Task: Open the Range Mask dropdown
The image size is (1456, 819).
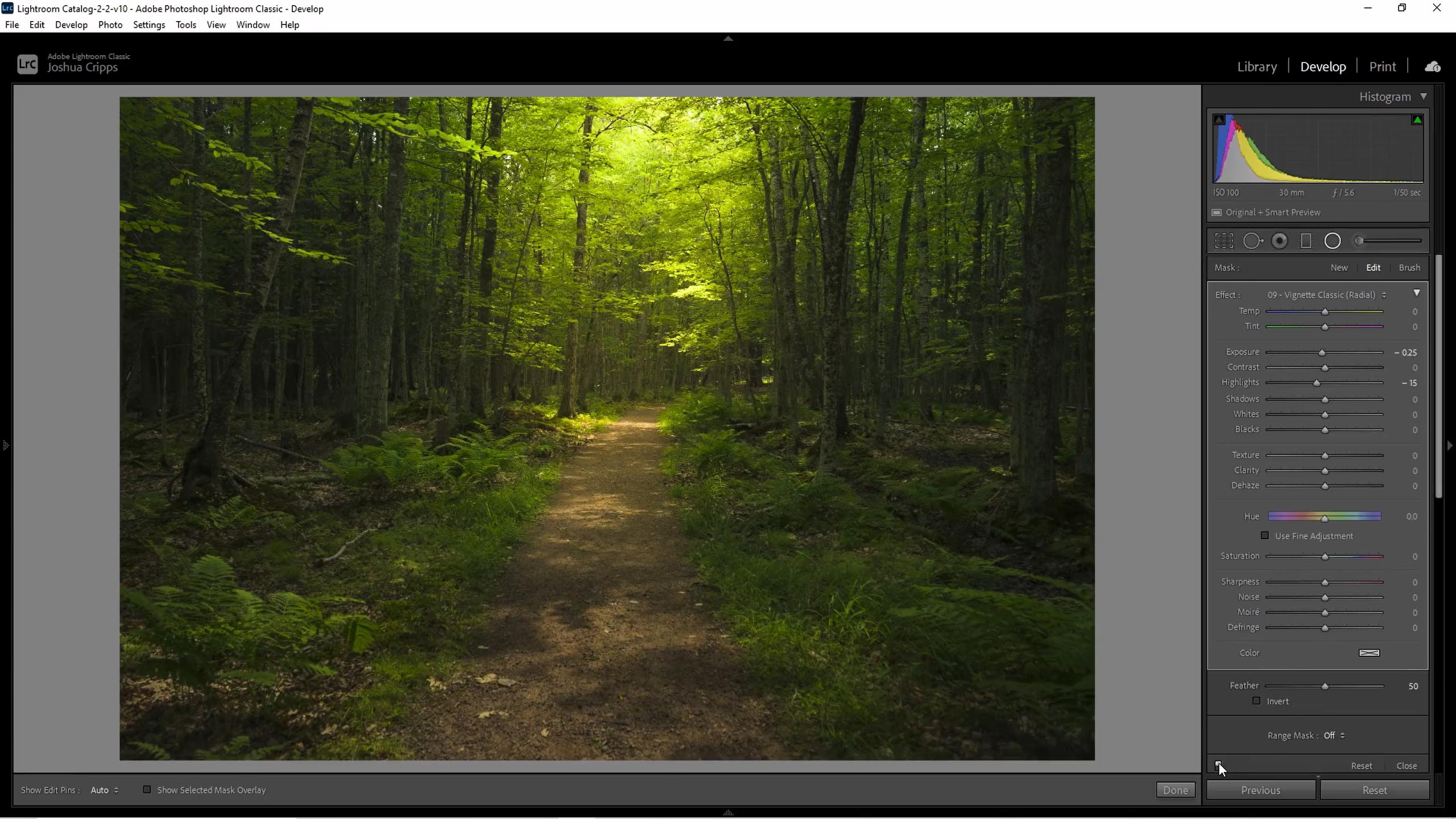Action: pyautogui.click(x=1334, y=735)
